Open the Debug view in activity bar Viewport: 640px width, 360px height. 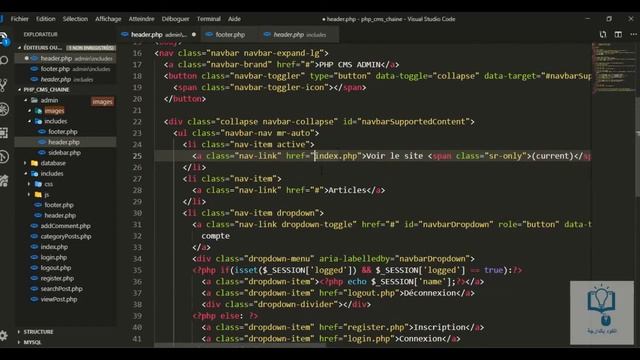click(4, 109)
